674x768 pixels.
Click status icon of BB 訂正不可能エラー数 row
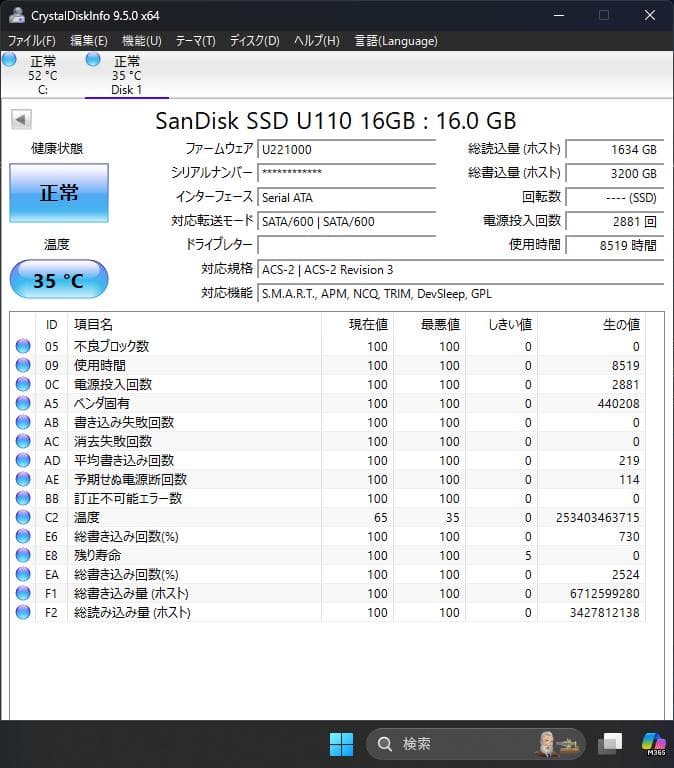[23, 498]
